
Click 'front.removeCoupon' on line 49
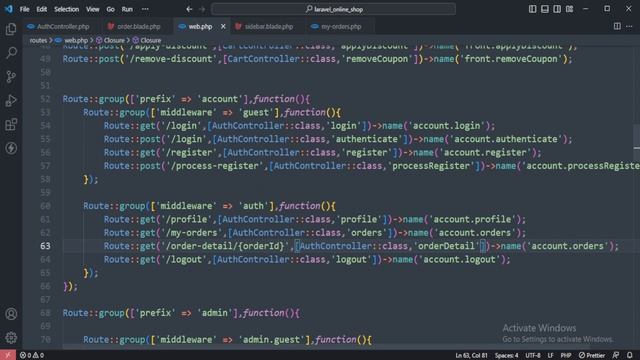coord(512,59)
